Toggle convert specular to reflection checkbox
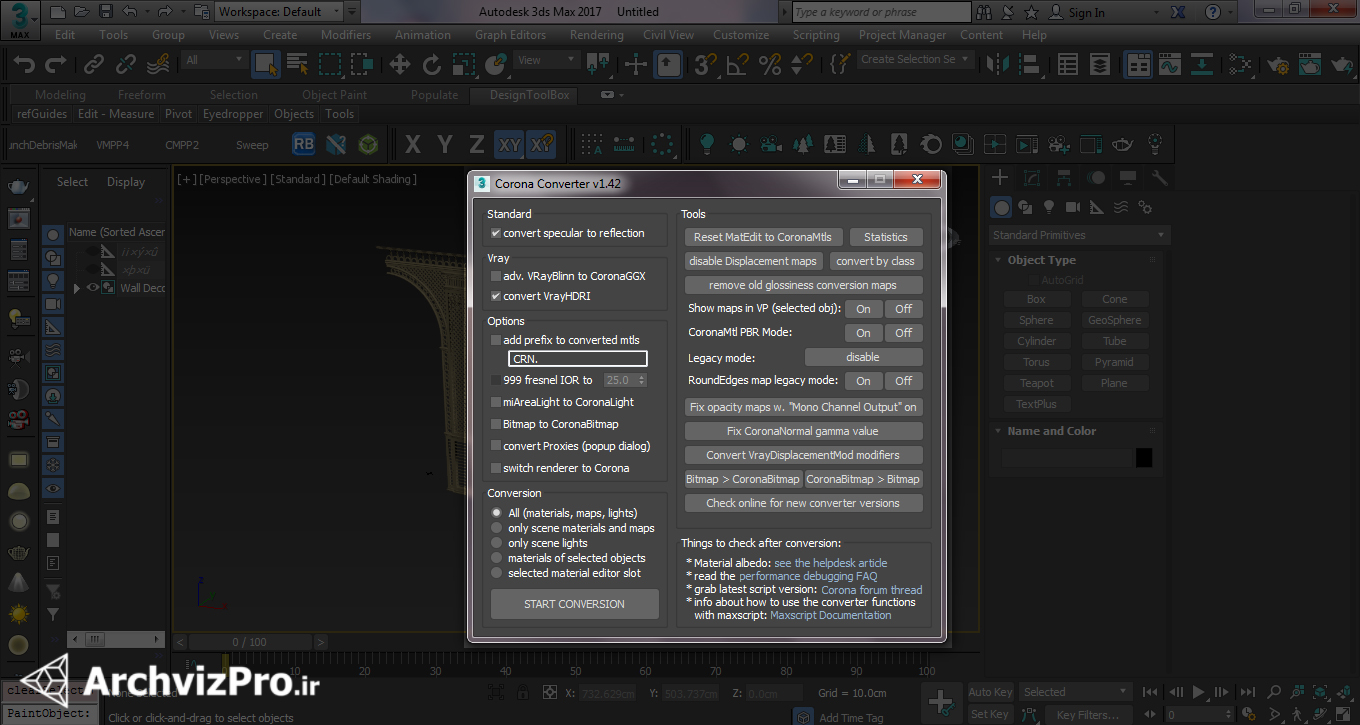The height and width of the screenshot is (725, 1360). tap(496, 233)
